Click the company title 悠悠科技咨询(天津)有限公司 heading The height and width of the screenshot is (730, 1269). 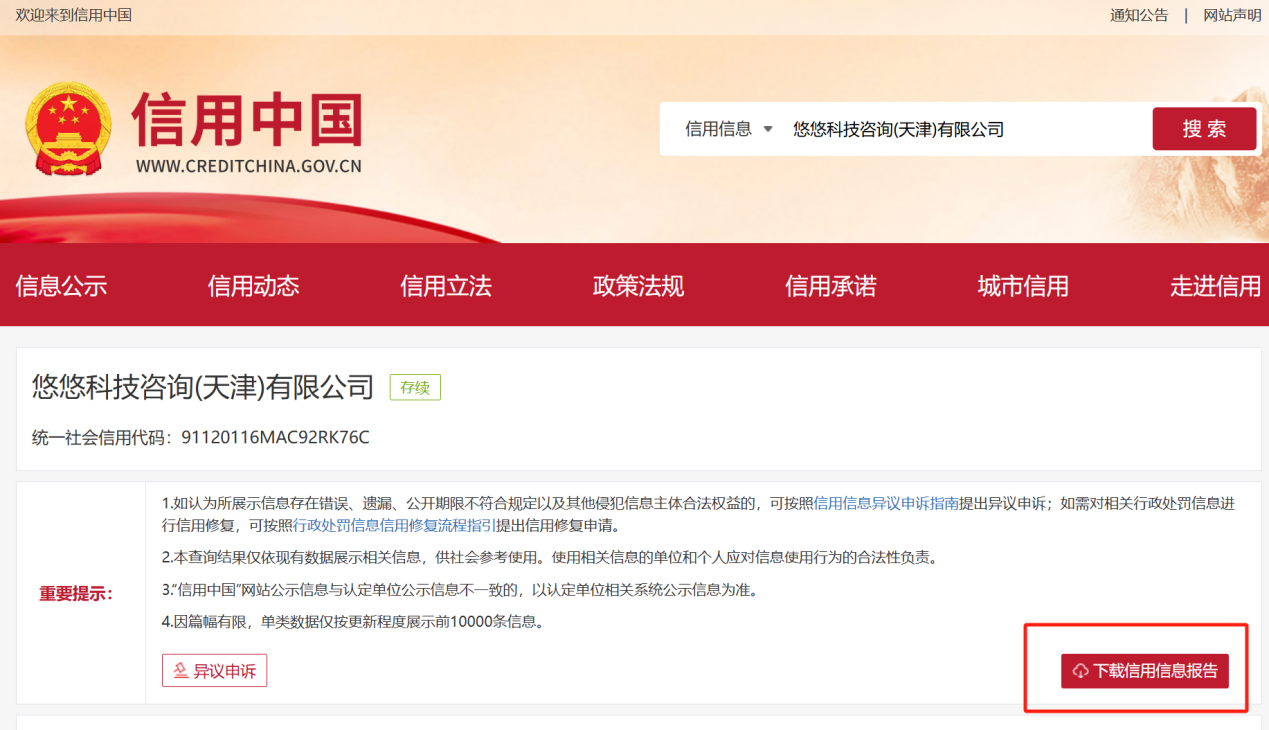click(203, 387)
